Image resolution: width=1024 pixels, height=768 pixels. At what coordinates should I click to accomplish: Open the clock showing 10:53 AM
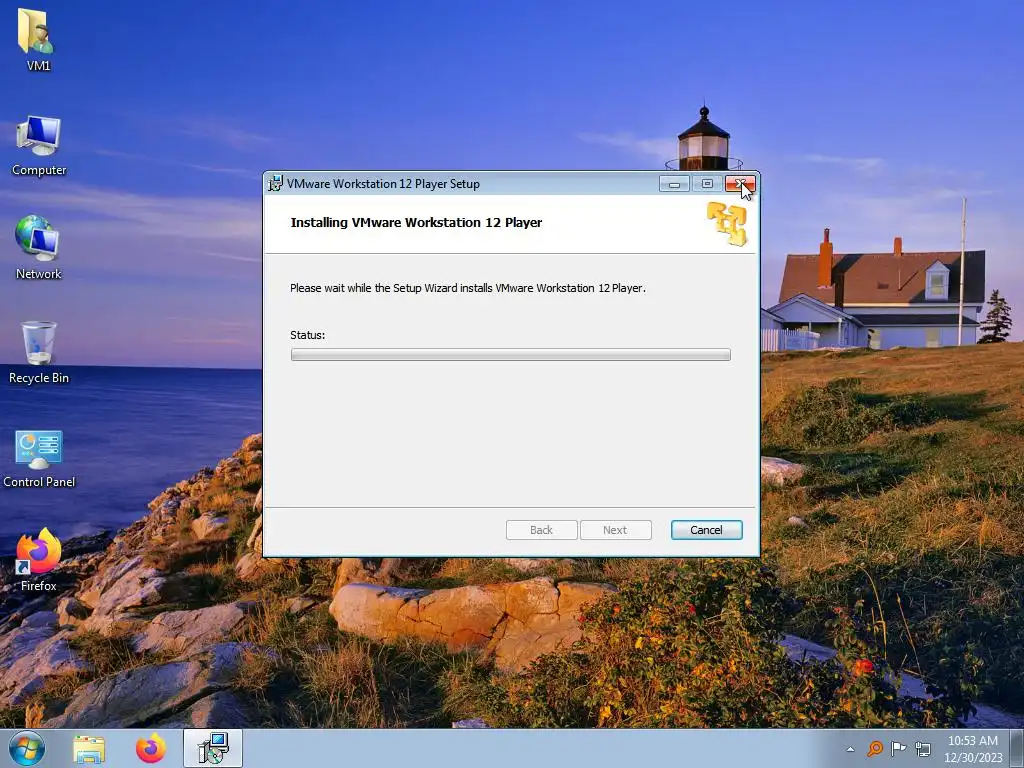[972, 749]
